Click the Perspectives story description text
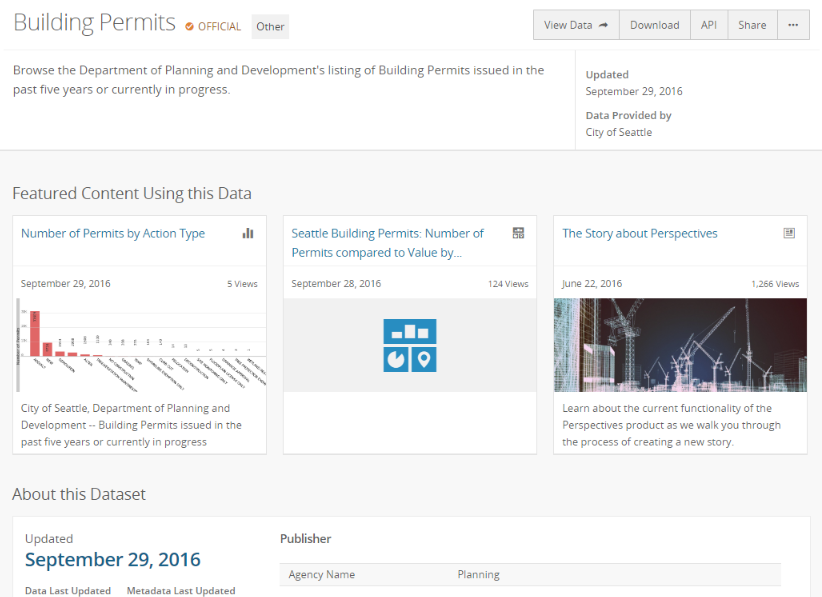The width and height of the screenshot is (822, 597). click(672, 425)
